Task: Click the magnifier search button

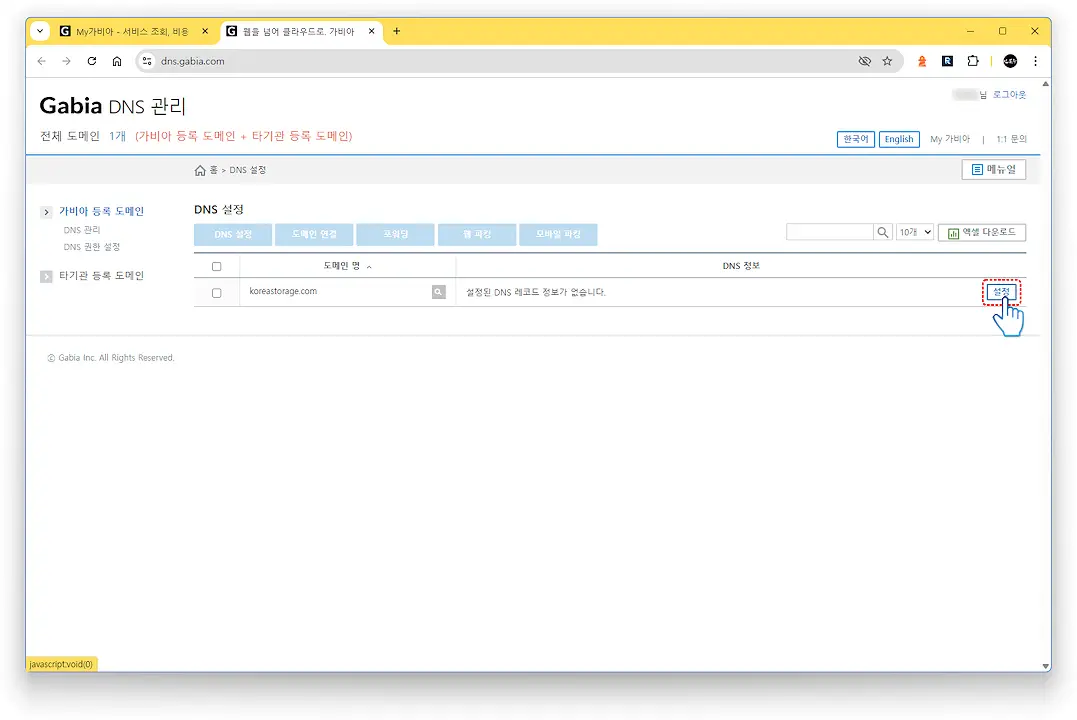Action: (883, 232)
